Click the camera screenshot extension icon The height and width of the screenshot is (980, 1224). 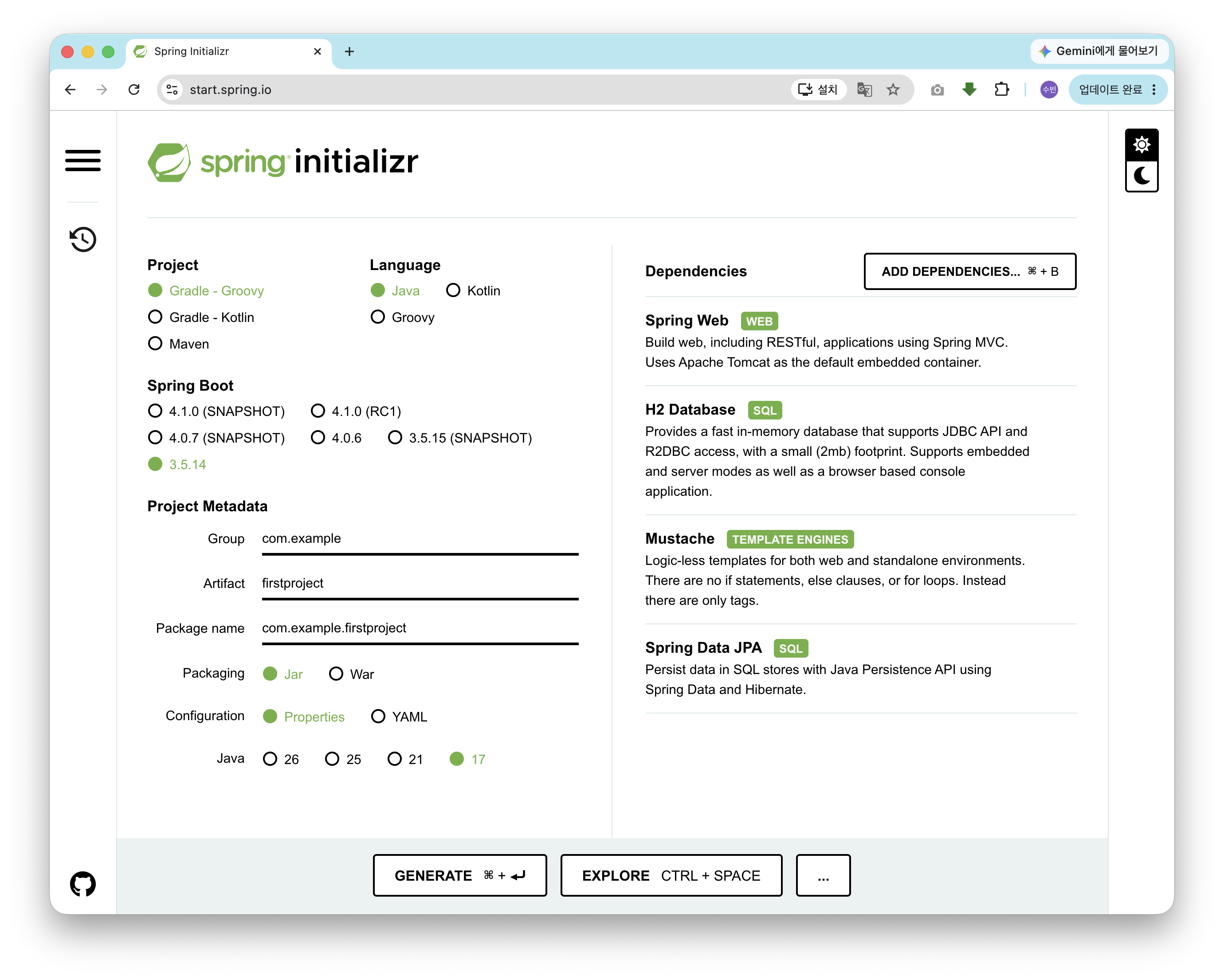pos(938,90)
